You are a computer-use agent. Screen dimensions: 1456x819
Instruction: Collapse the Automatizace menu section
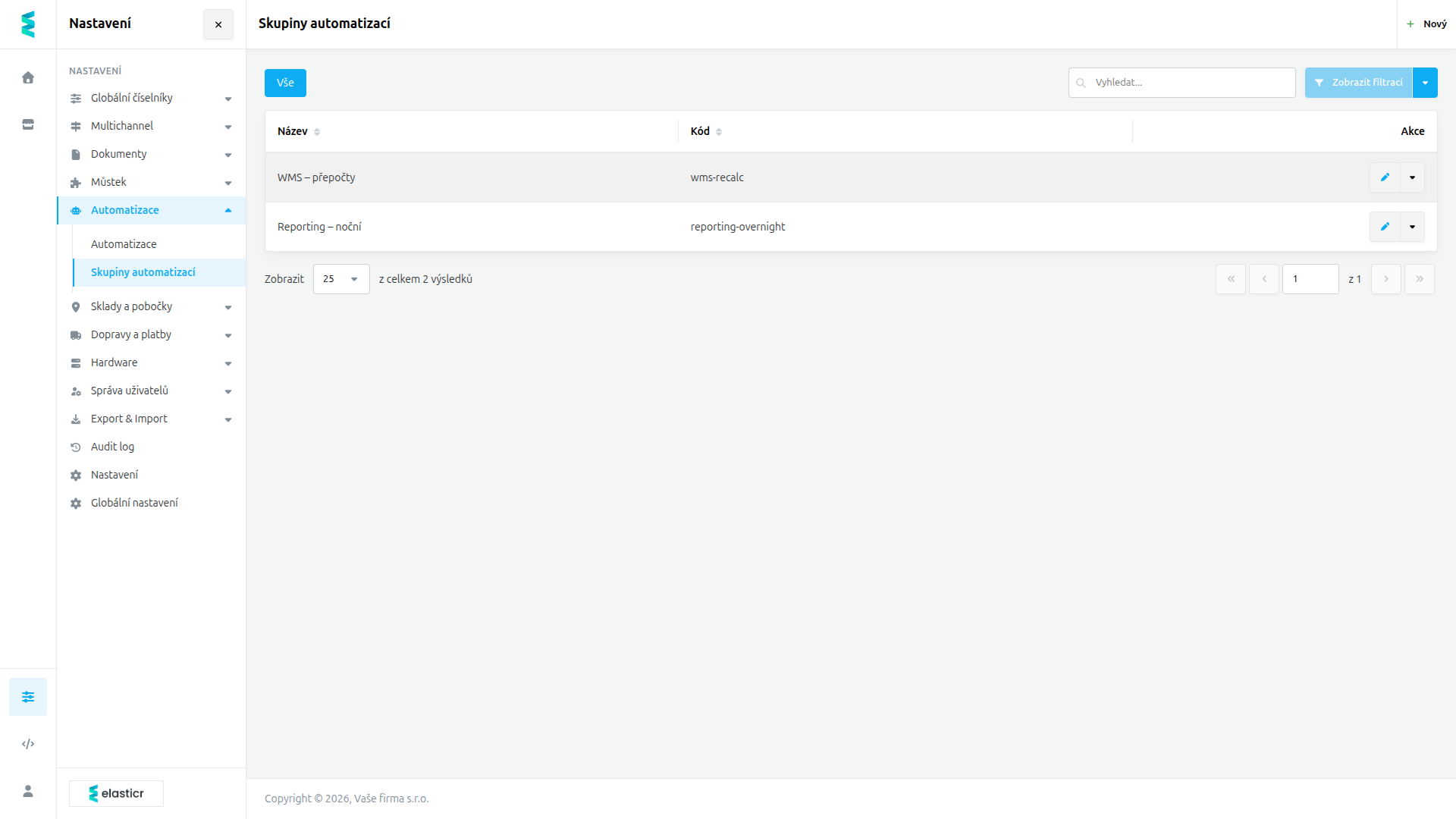point(151,210)
